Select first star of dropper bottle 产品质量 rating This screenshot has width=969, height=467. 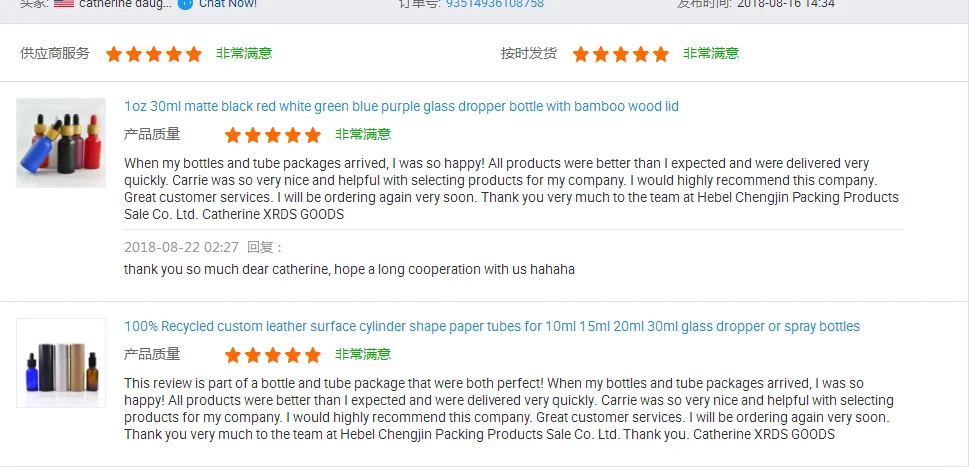[233, 135]
